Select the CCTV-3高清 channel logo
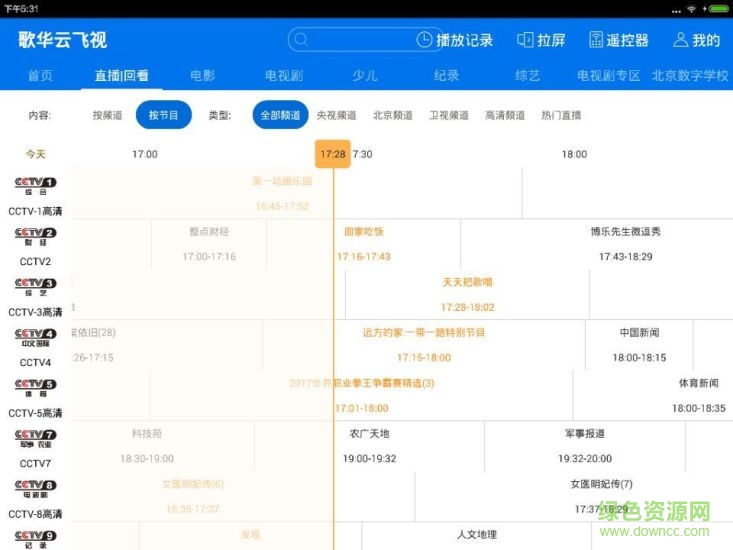The width and height of the screenshot is (733, 550). 36,287
